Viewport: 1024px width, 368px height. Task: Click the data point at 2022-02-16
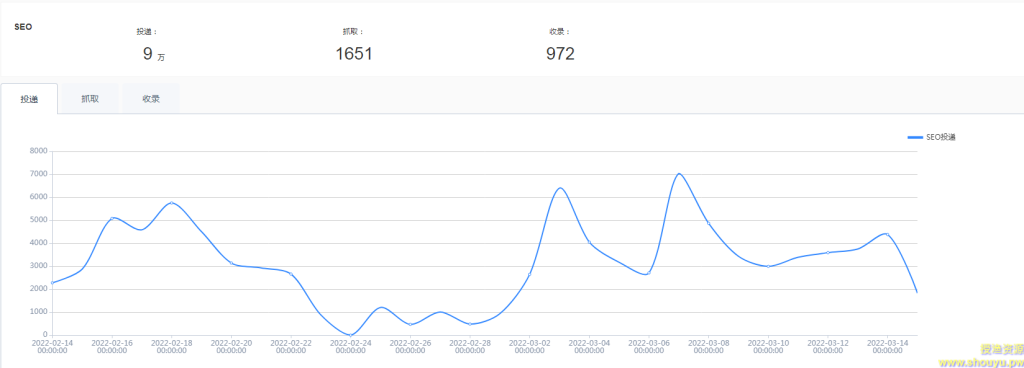click(112, 218)
